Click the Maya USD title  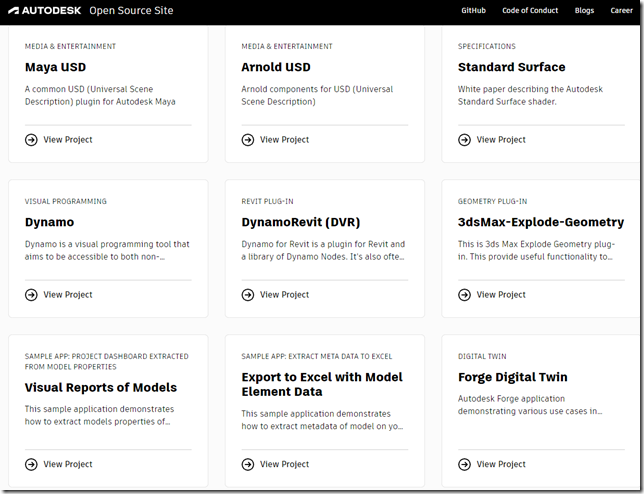(55, 67)
